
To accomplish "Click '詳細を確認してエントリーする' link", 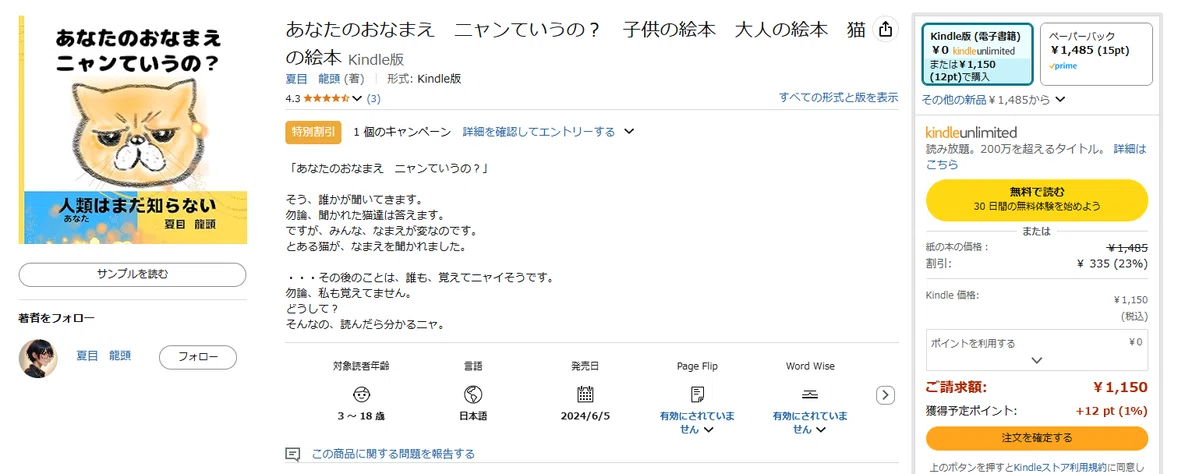I will pos(538,132).
